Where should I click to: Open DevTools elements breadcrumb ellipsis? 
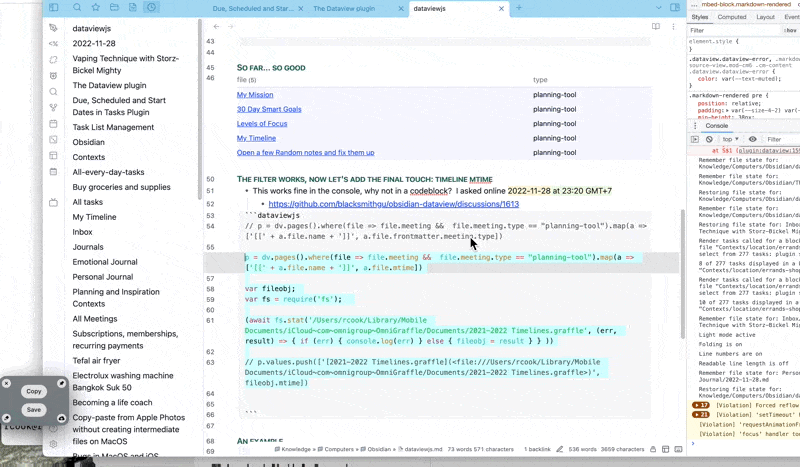pyautogui.click(x=694, y=5)
